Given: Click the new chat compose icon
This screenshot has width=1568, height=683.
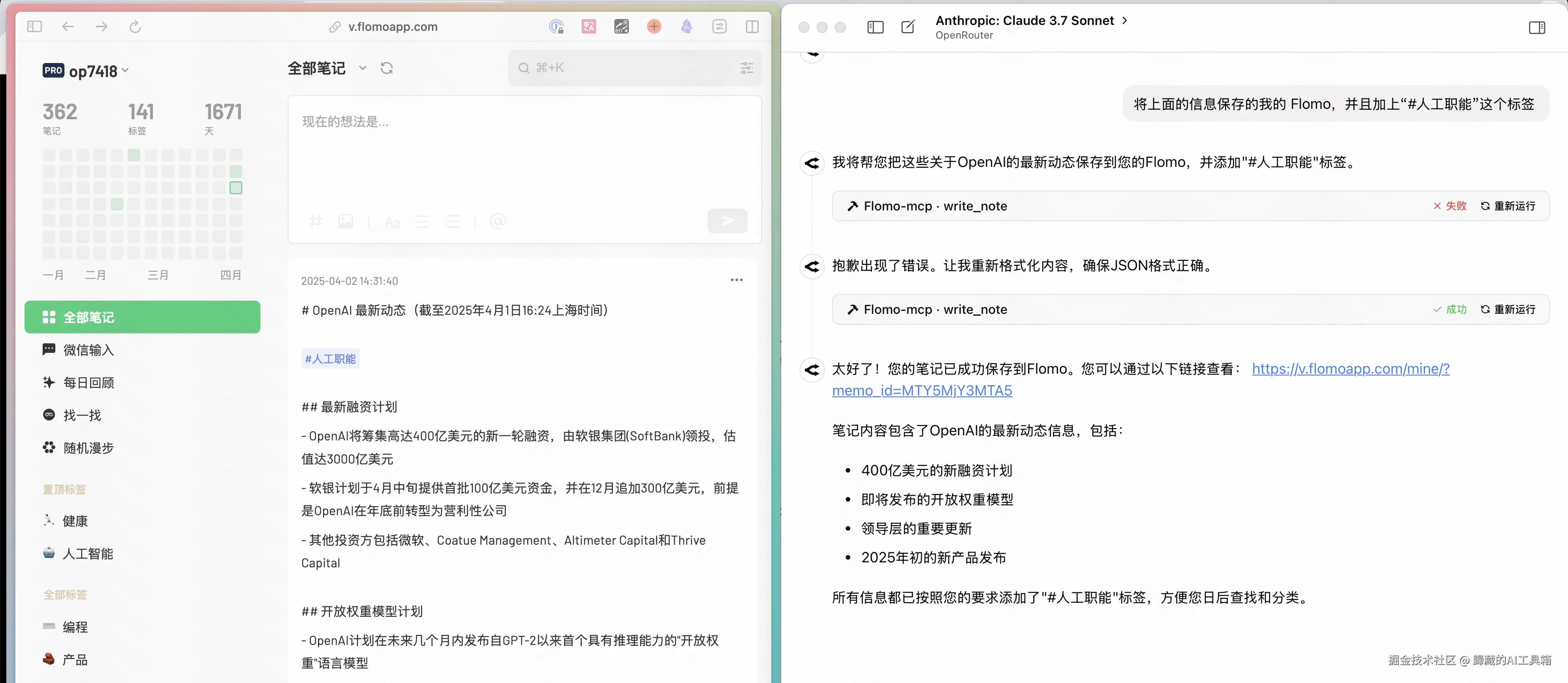Looking at the screenshot, I should [x=907, y=27].
